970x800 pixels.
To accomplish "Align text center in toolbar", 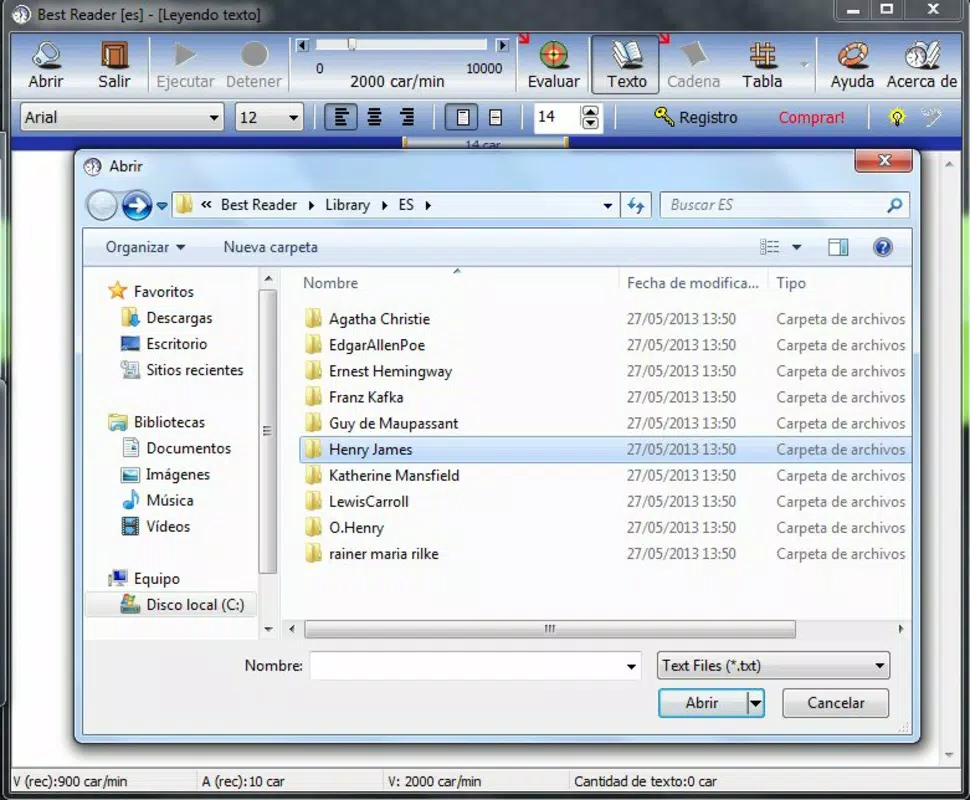I will 374,117.
